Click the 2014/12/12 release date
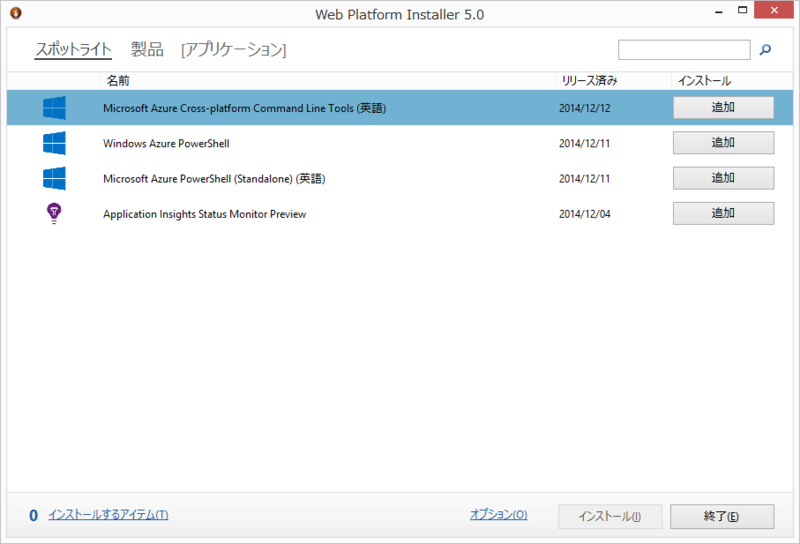The width and height of the screenshot is (800, 544). point(585,108)
